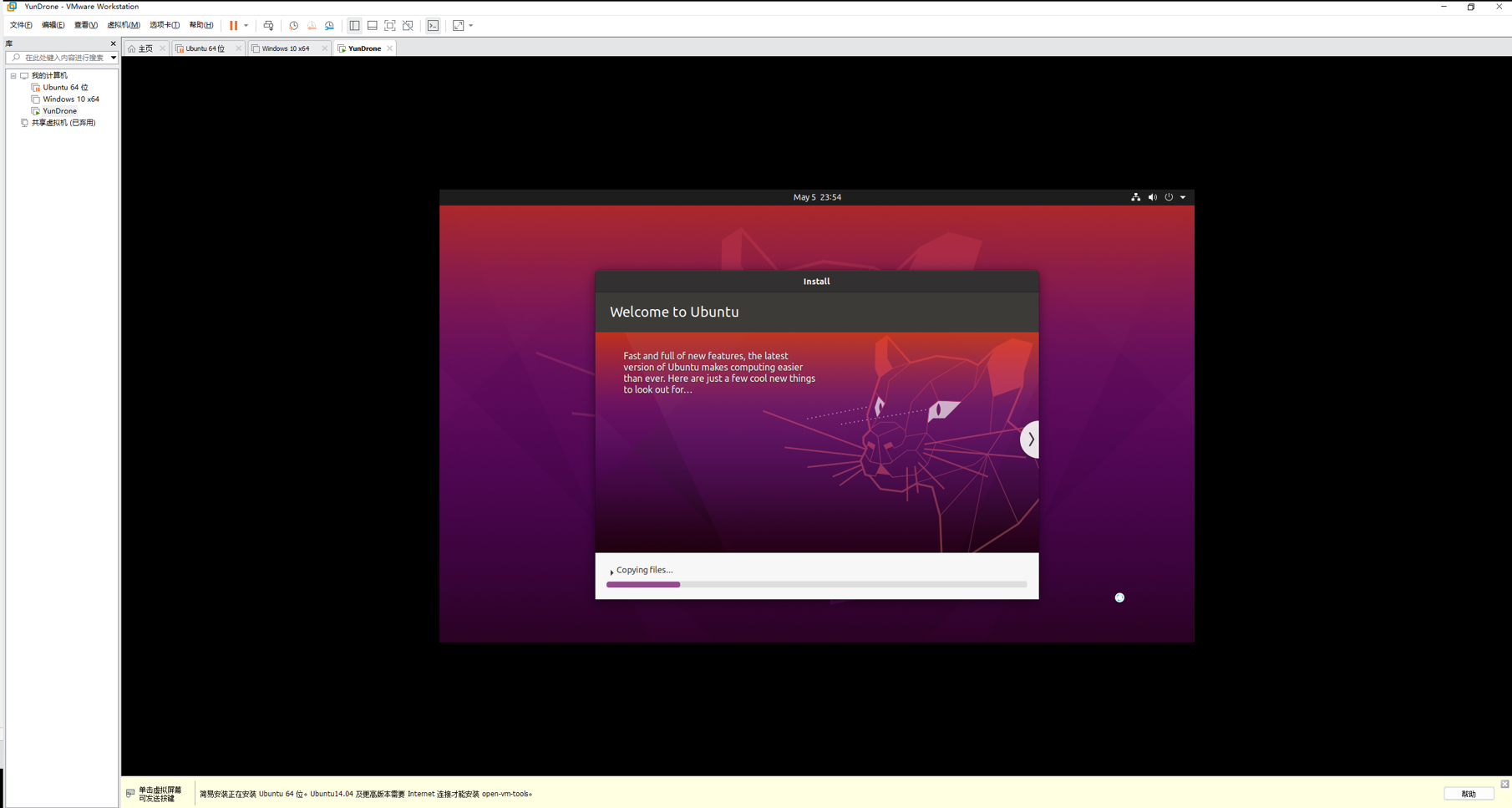Pause the virtual machine with the orange pause icon
Image resolution: width=1512 pixels, height=808 pixels.
(234, 26)
